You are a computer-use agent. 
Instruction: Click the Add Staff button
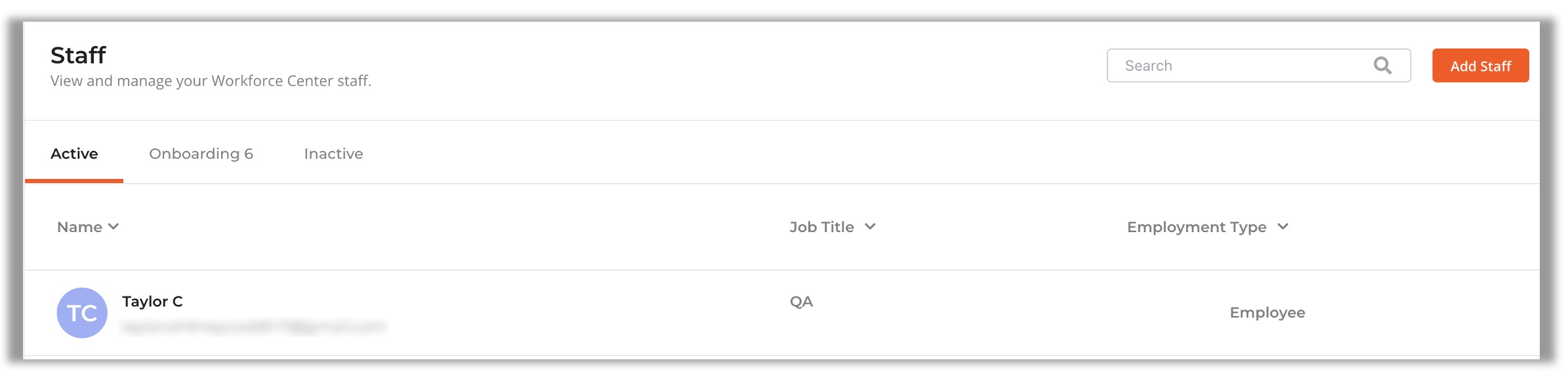pyautogui.click(x=1480, y=66)
